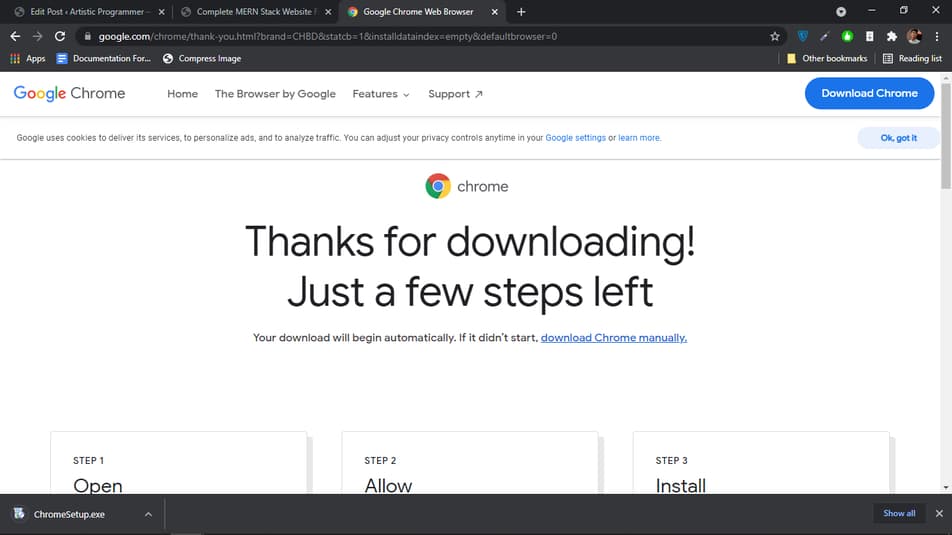Switch to the Complete MERN Stack Website tab
Viewport: 952px width, 535px height.
[256, 12]
